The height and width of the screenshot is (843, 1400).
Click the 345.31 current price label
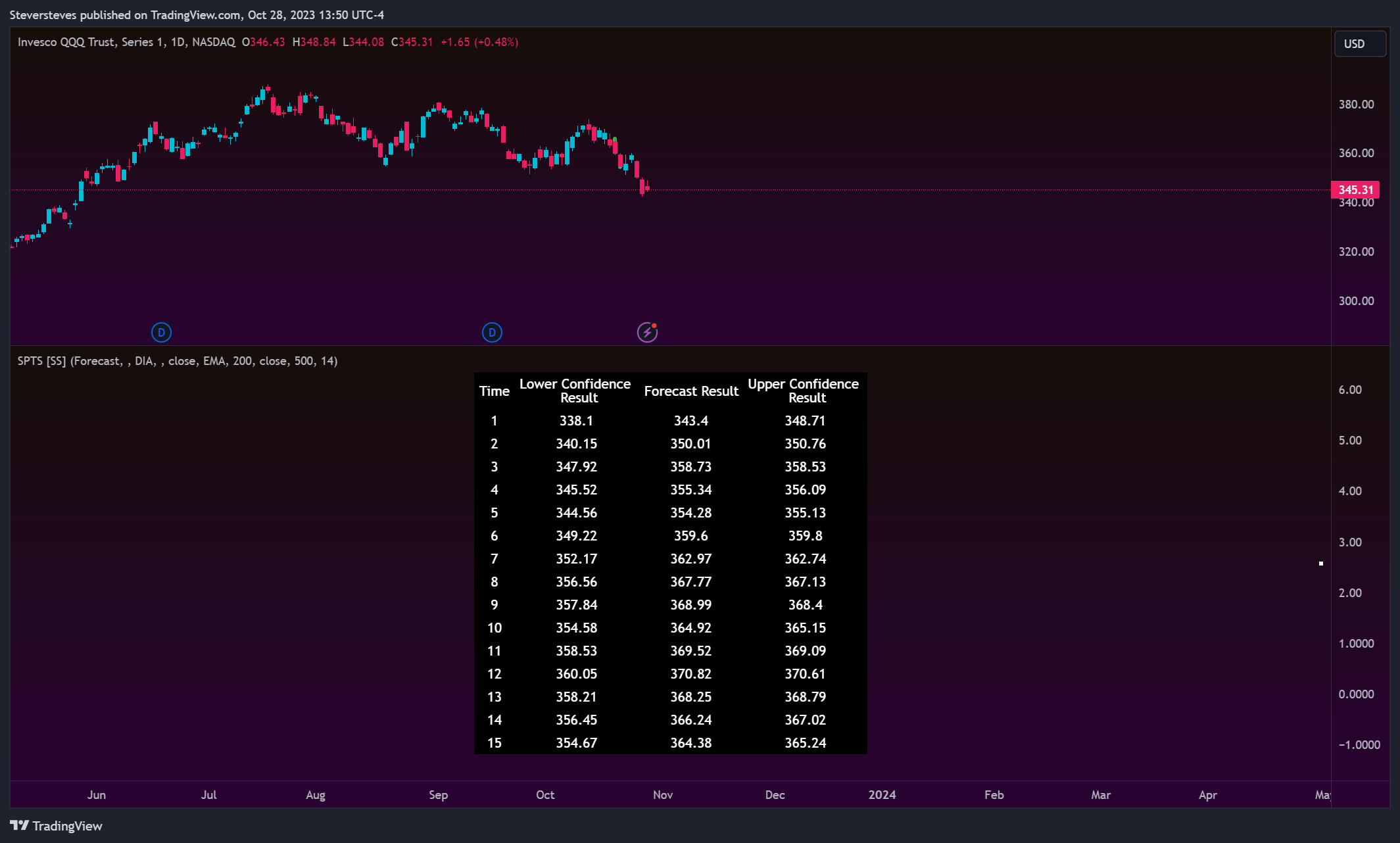coord(1355,190)
